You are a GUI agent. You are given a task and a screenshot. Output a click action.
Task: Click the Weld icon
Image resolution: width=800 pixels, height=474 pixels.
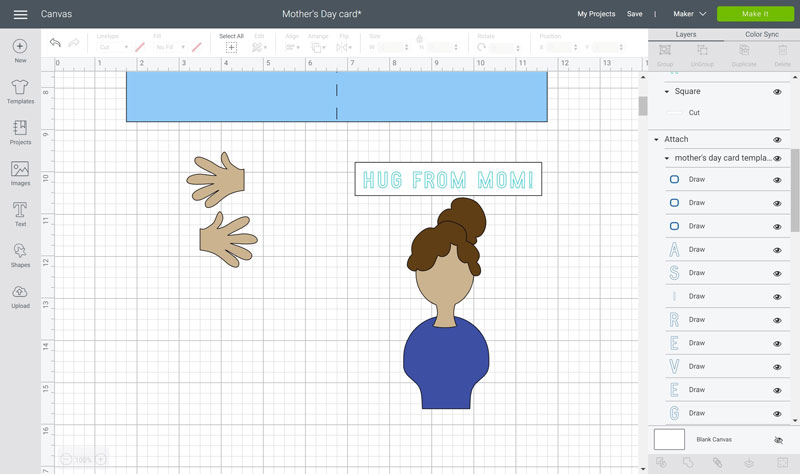[x=688, y=463]
